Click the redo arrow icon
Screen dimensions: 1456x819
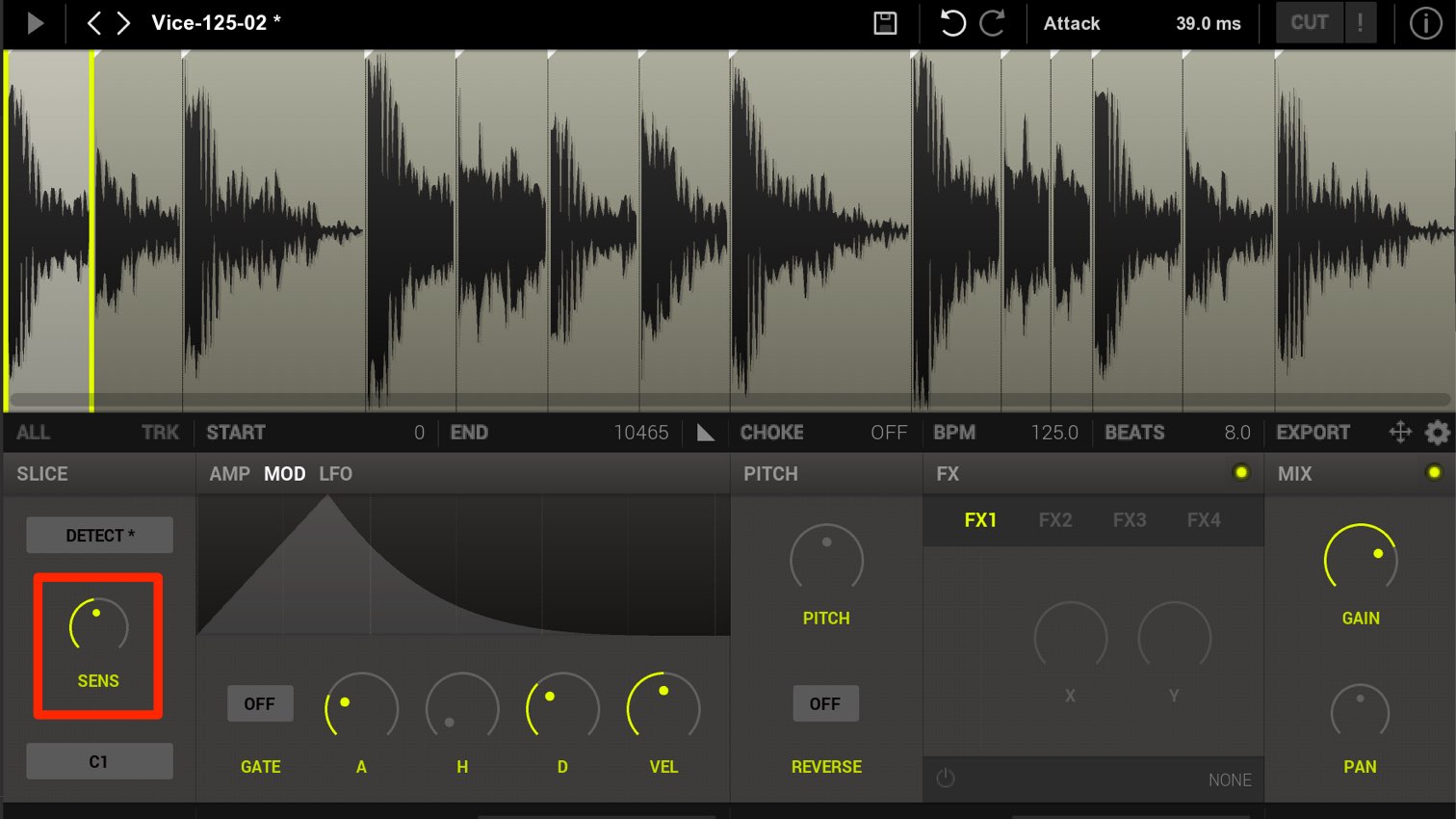pyautogui.click(x=993, y=23)
